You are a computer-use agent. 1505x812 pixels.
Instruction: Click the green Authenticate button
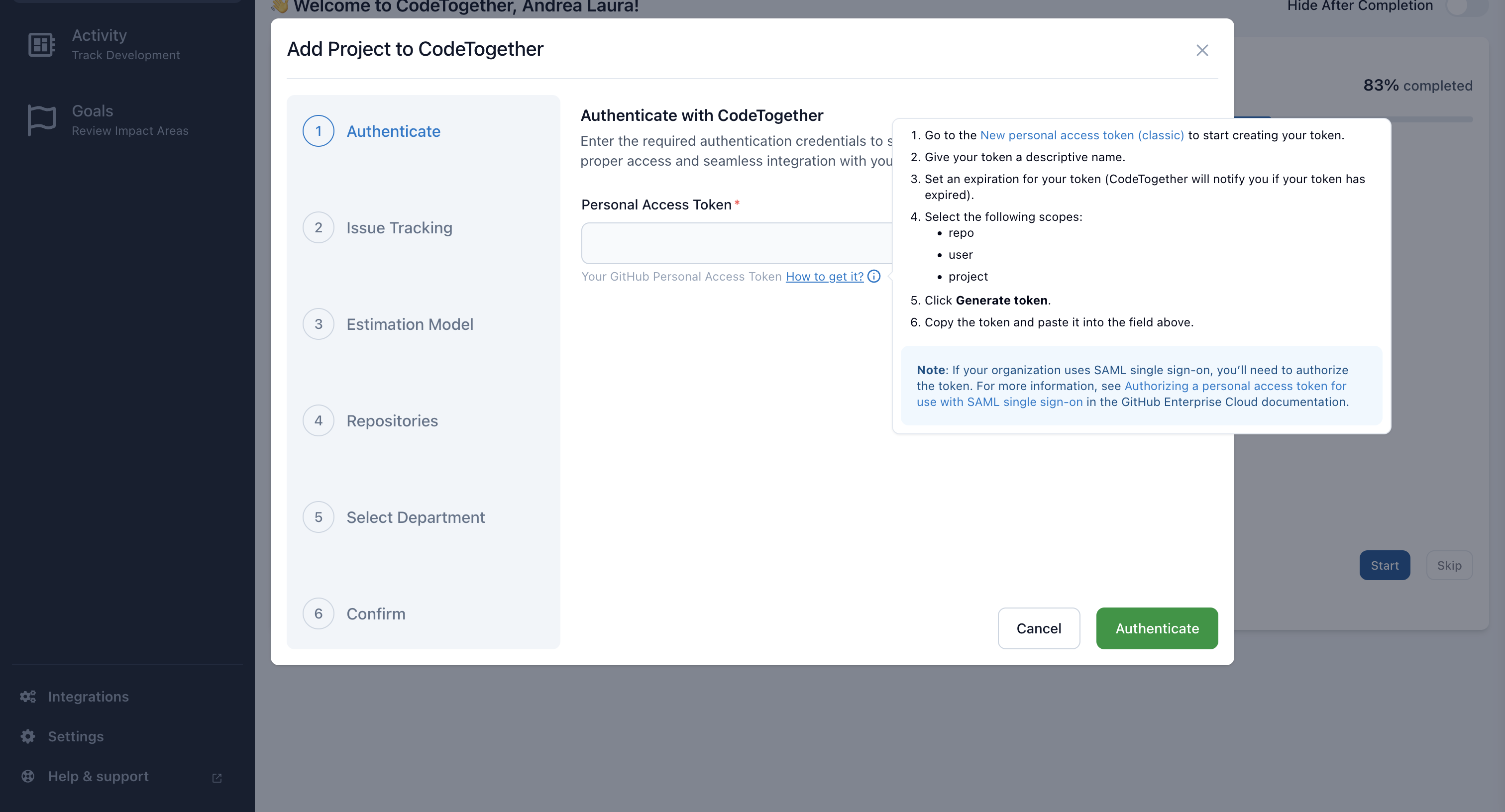pos(1157,628)
